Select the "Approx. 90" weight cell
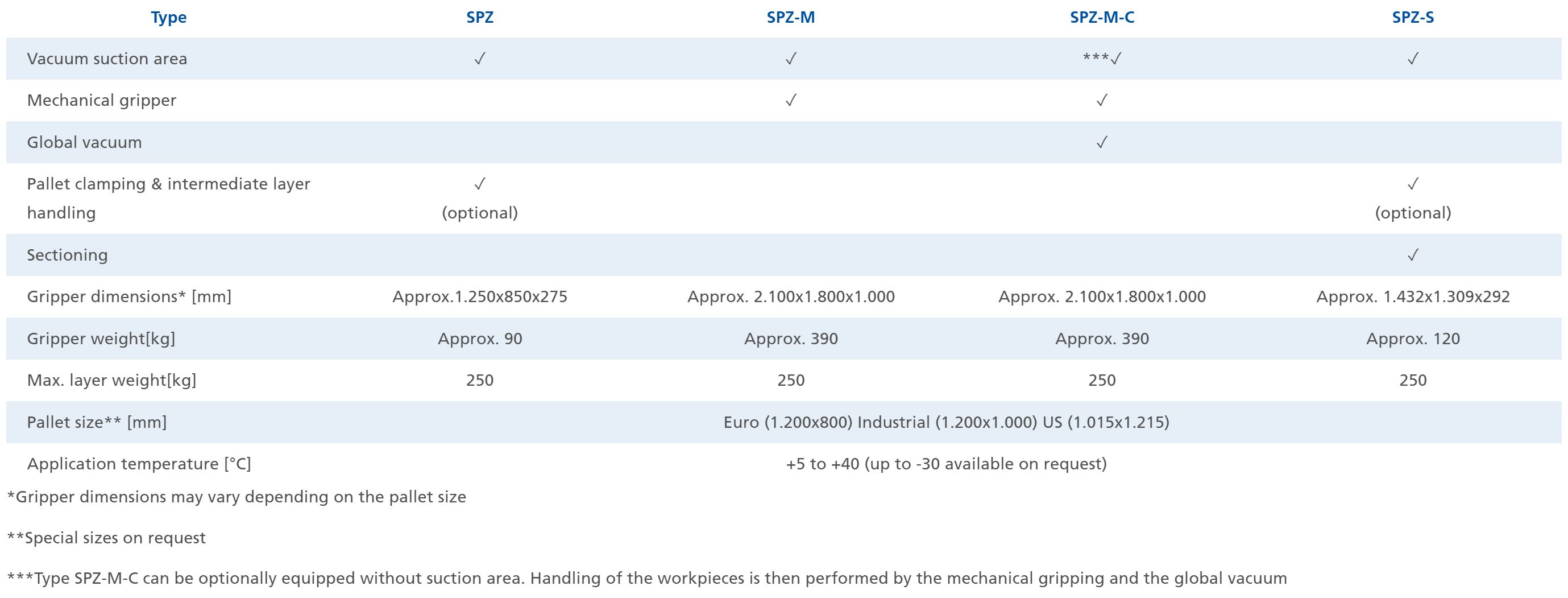 480,339
